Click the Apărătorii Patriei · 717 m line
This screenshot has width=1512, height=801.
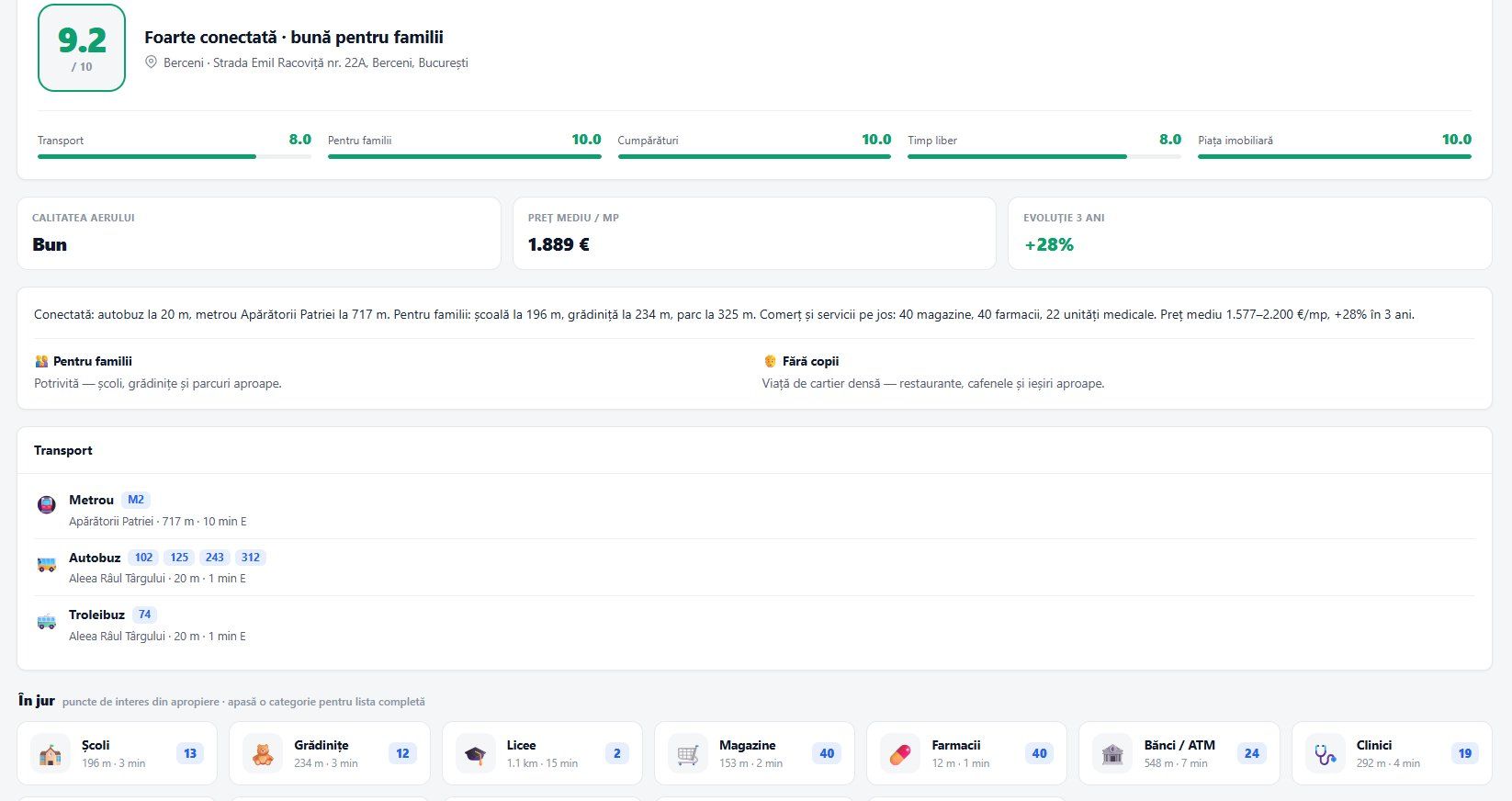pos(158,522)
